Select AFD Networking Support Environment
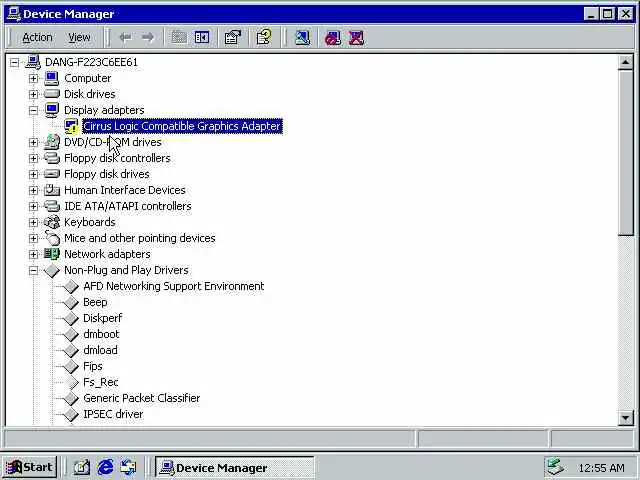 [173, 286]
